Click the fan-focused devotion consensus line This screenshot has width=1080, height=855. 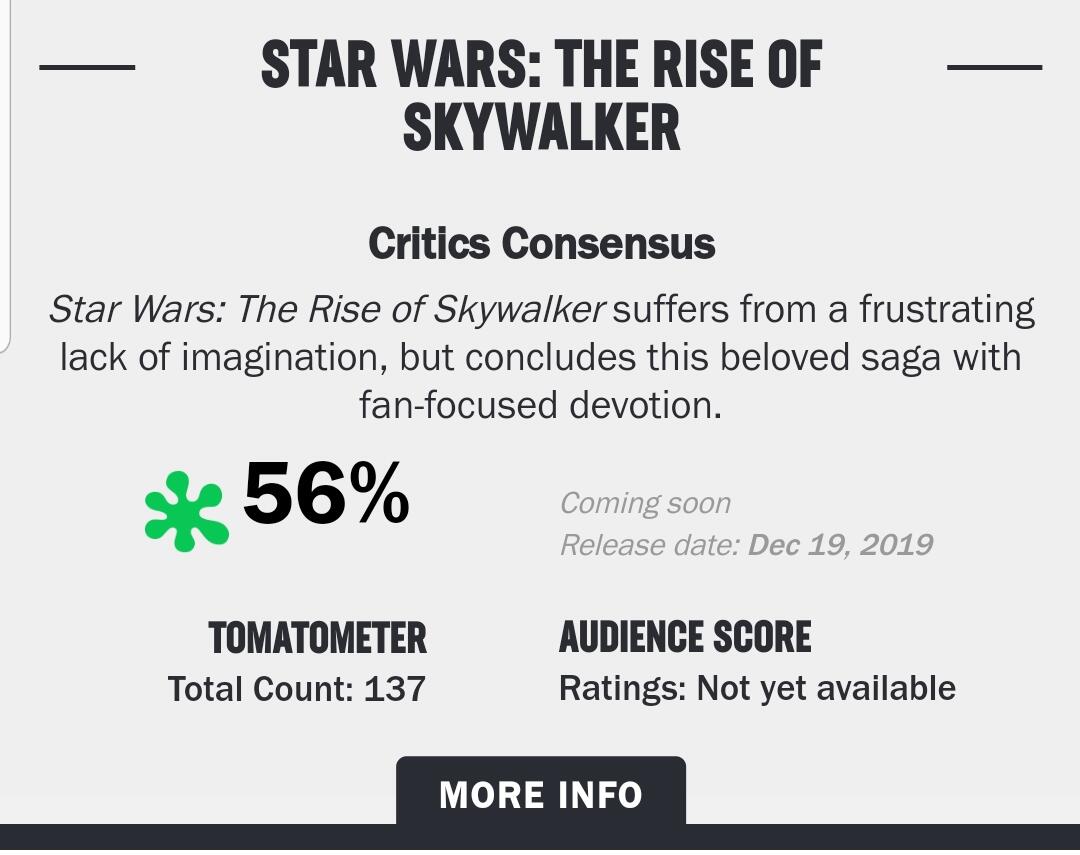(541, 405)
